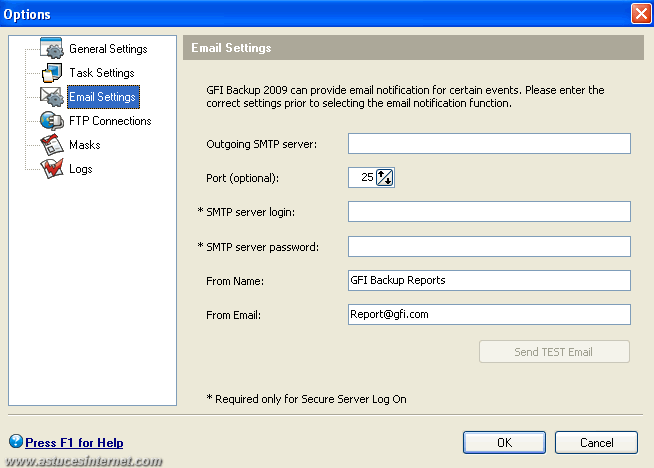Click the Port value field showing 25
The height and width of the screenshot is (468, 654).
coord(362,178)
